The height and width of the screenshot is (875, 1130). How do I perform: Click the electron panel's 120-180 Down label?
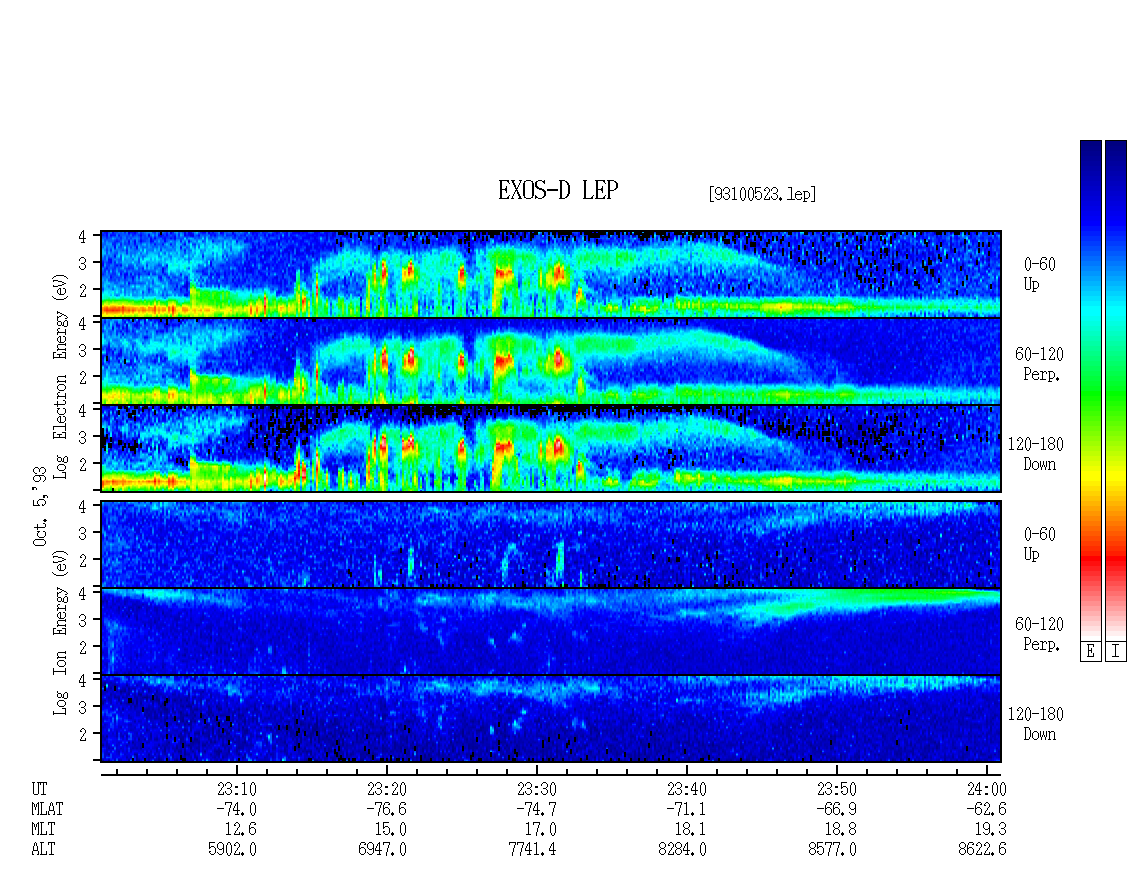1036,454
